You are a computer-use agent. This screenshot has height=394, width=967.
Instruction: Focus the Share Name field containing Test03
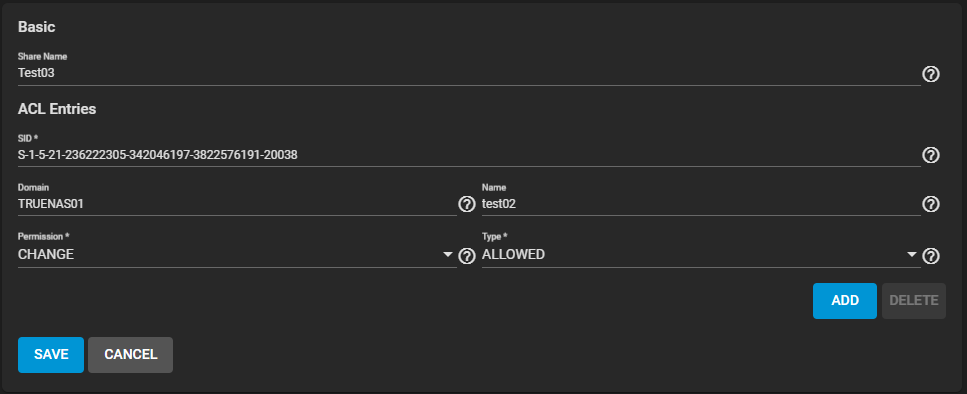(x=469, y=73)
